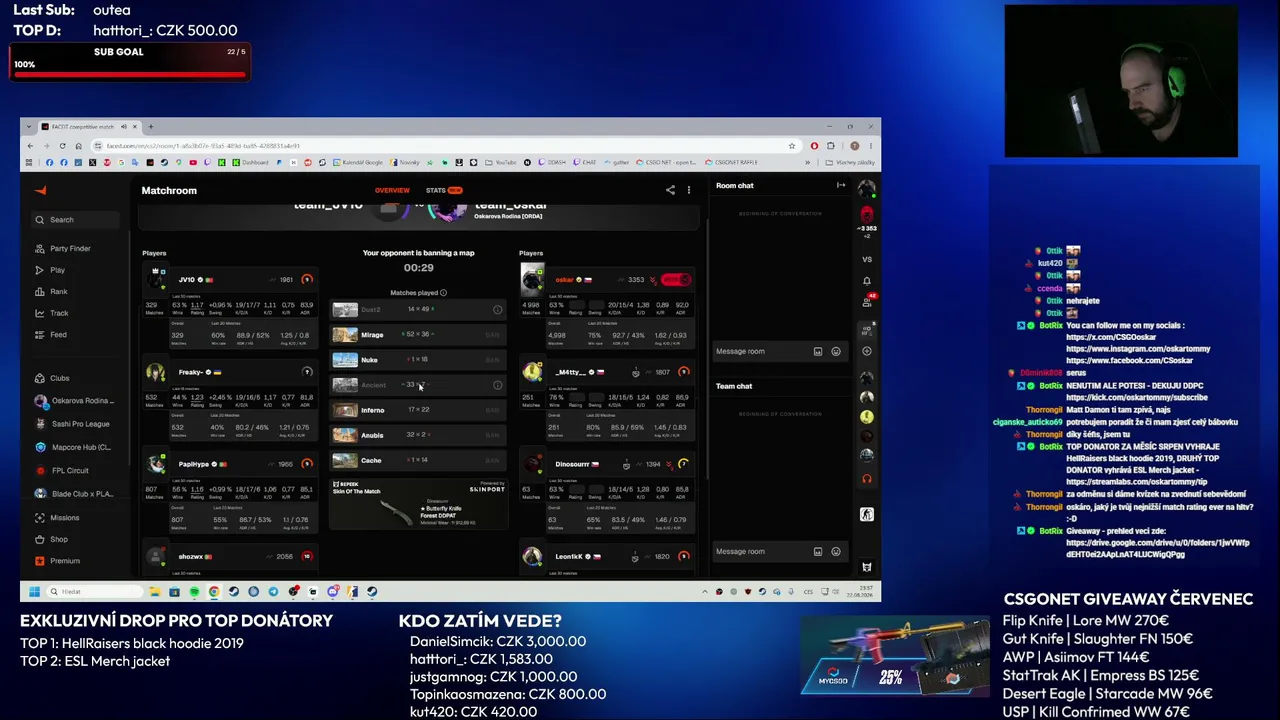Open Oskarova Rodina club in sidebar
The width and height of the screenshot is (1280, 720).
(x=75, y=401)
